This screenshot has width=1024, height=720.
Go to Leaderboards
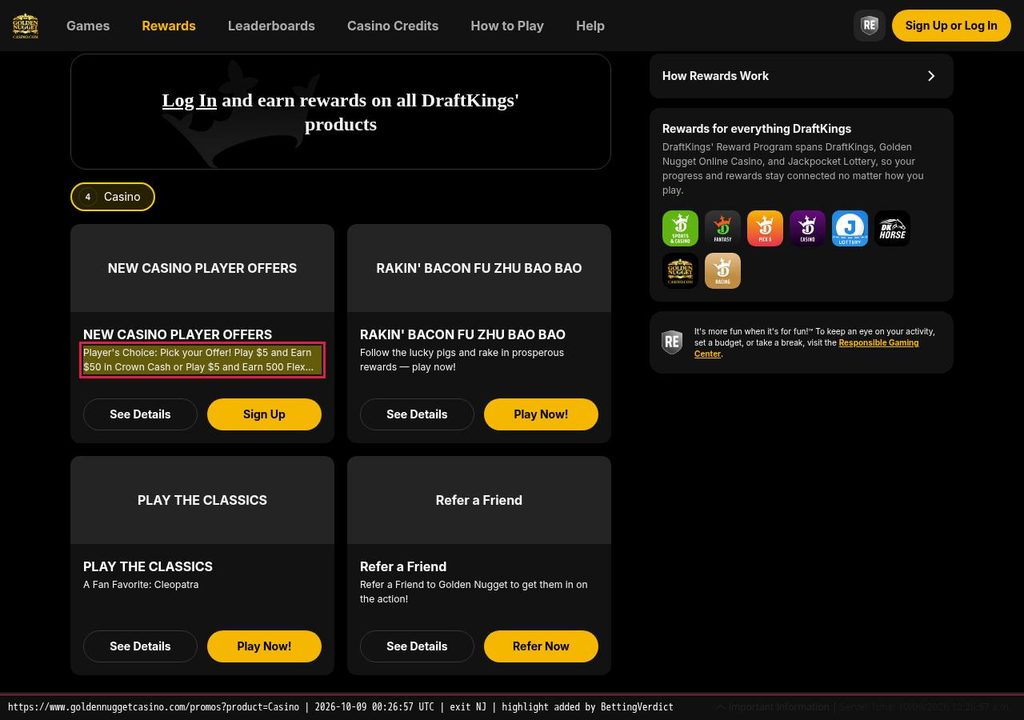(271, 25)
